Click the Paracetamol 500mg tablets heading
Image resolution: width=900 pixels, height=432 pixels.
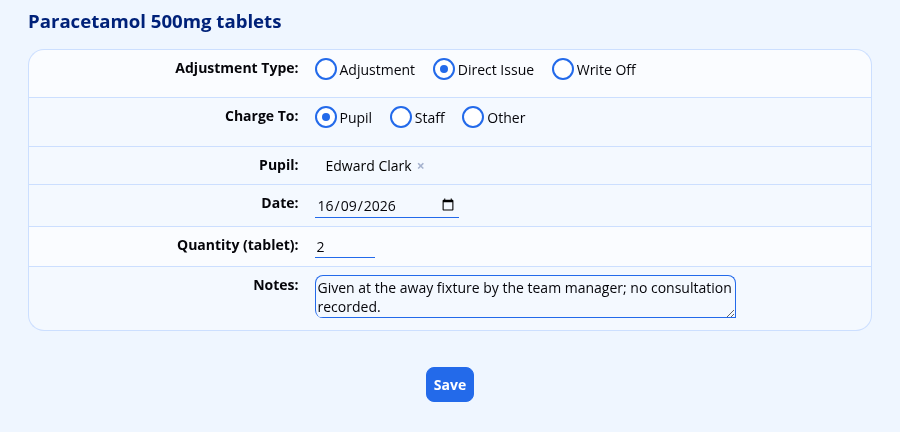pyautogui.click(x=155, y=22)
